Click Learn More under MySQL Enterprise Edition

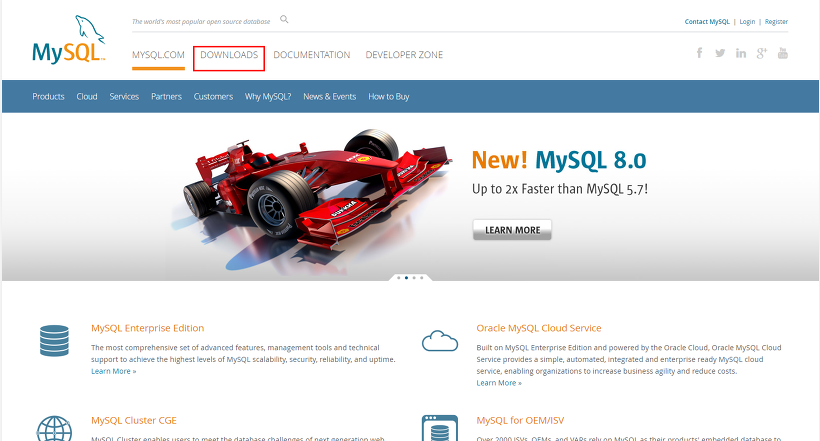pos(113,371)
